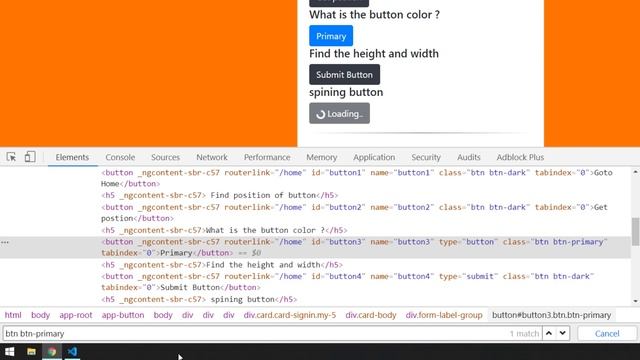Viewport: 640px width, 360px height.
Task: Open the Application tab
Action: click(x=374, y=157)
